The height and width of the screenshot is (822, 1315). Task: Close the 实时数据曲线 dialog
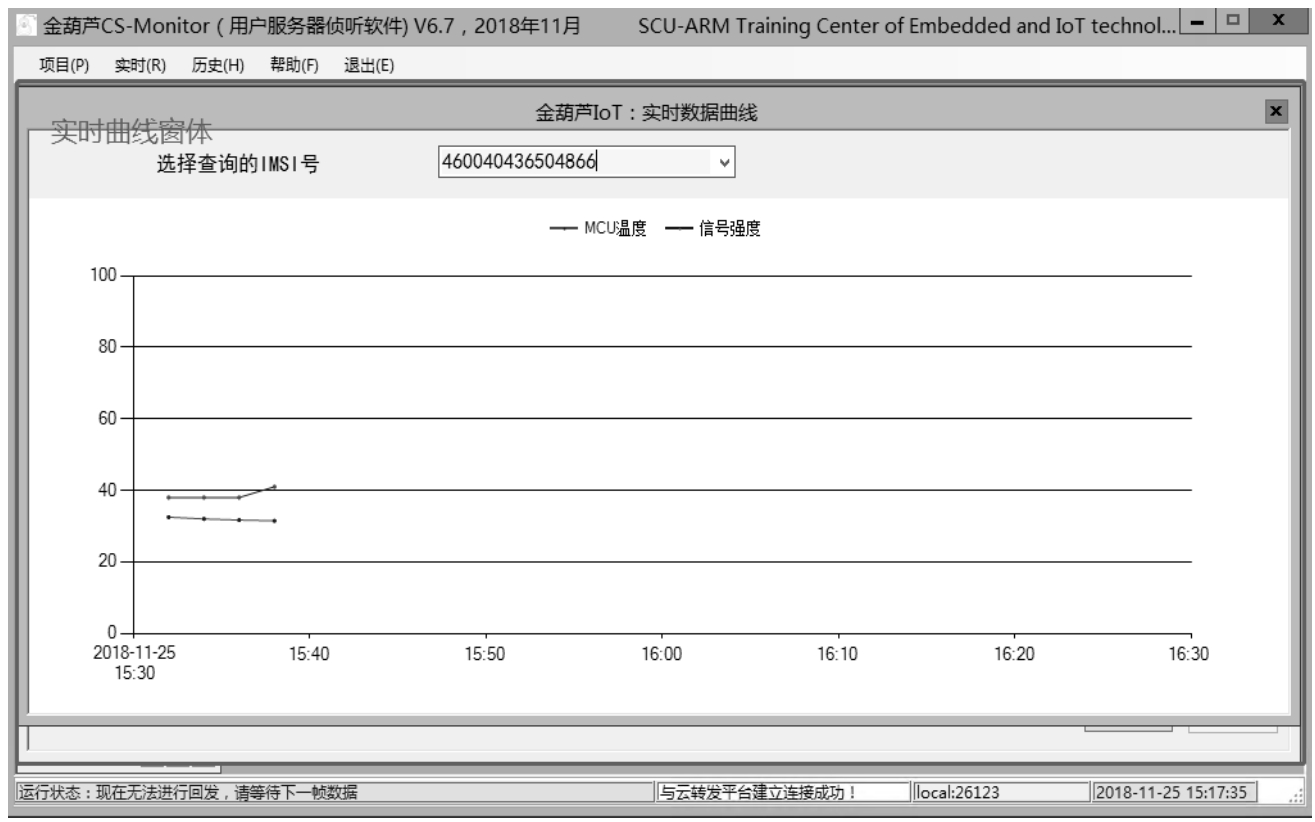point(1275,112)
